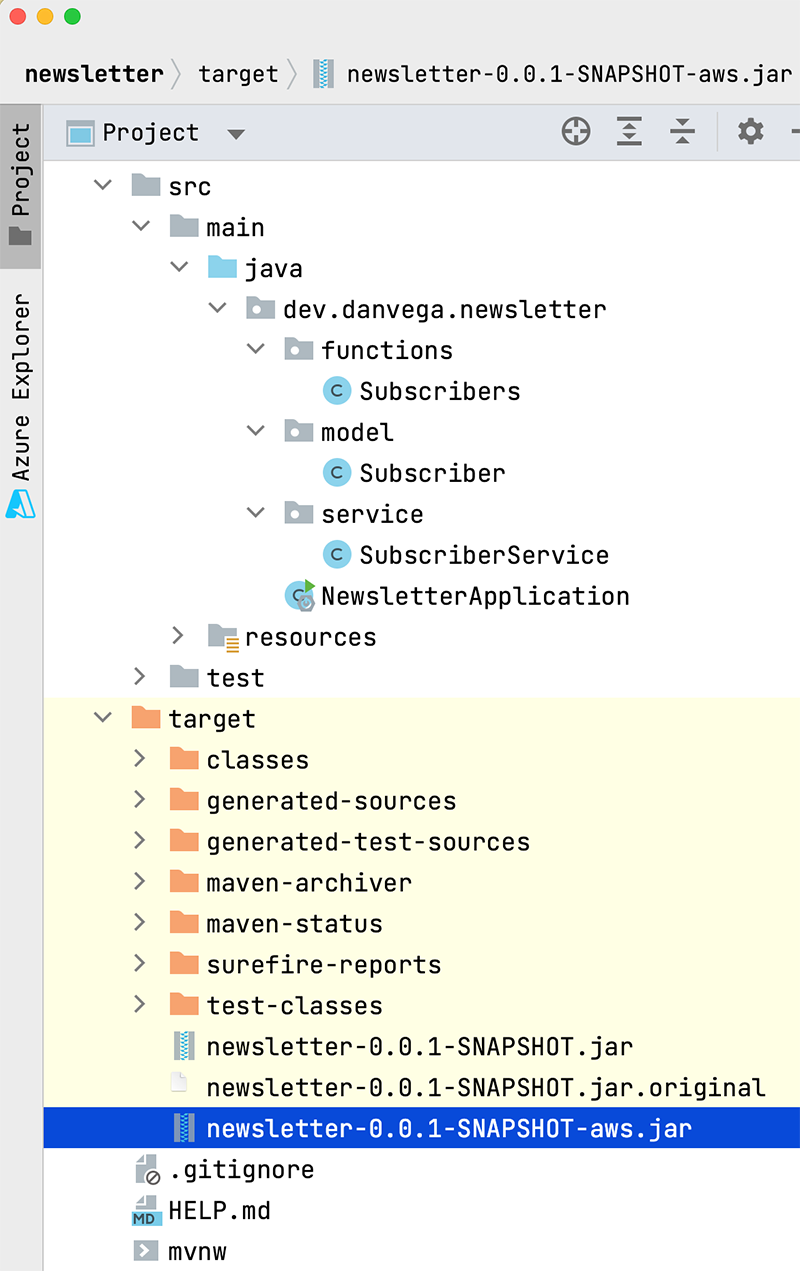
Task: Open the Project view dropdown
Action: [x=235, y=134]
